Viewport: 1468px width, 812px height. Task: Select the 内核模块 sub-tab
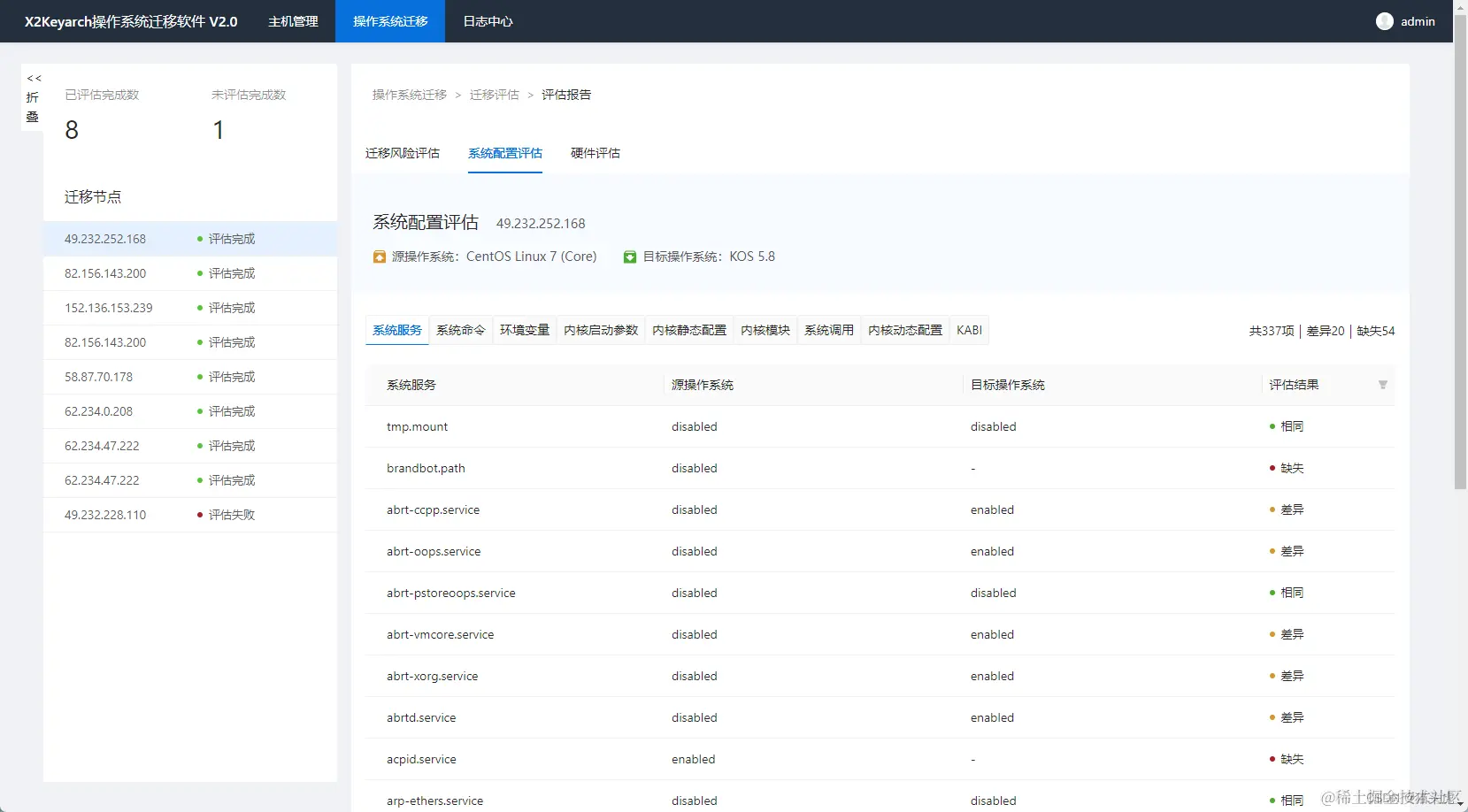[x=765, y=330]
